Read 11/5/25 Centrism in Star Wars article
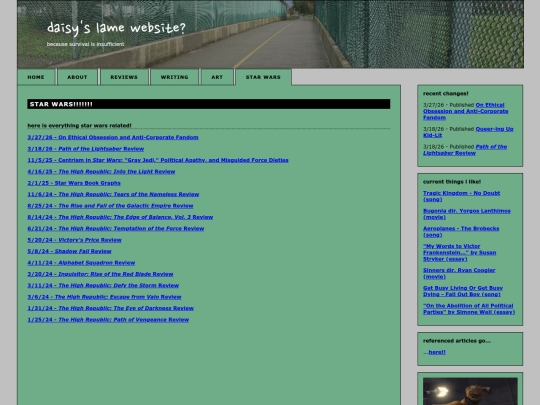This screenshot has width=540, height=405. pos(158,160)
